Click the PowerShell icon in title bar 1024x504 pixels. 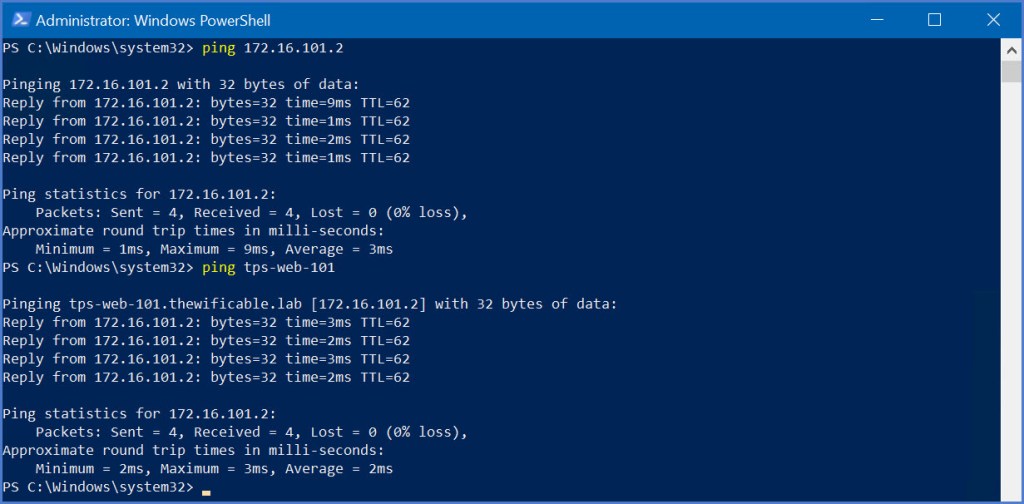coord(18,20)
